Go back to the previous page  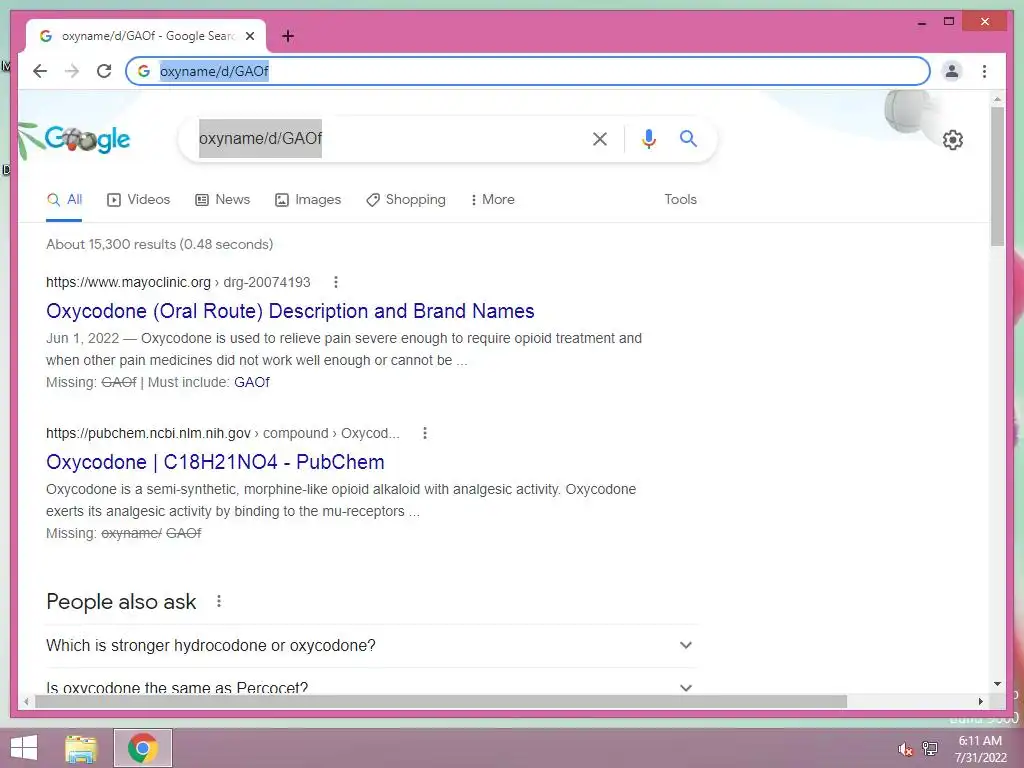[40, 71]
